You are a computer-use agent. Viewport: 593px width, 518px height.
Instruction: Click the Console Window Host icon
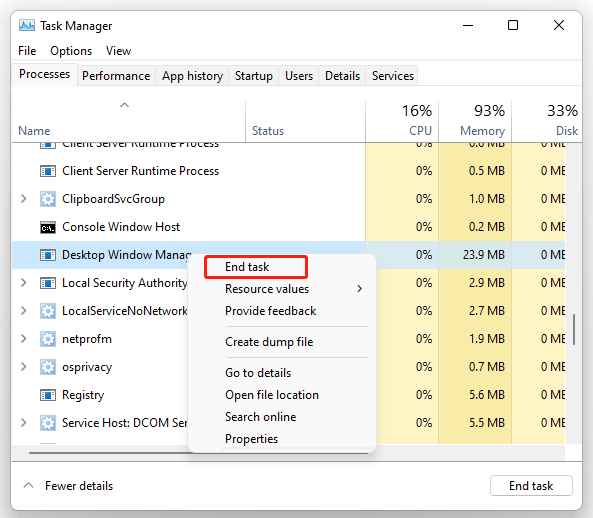[x=48, y=227]
